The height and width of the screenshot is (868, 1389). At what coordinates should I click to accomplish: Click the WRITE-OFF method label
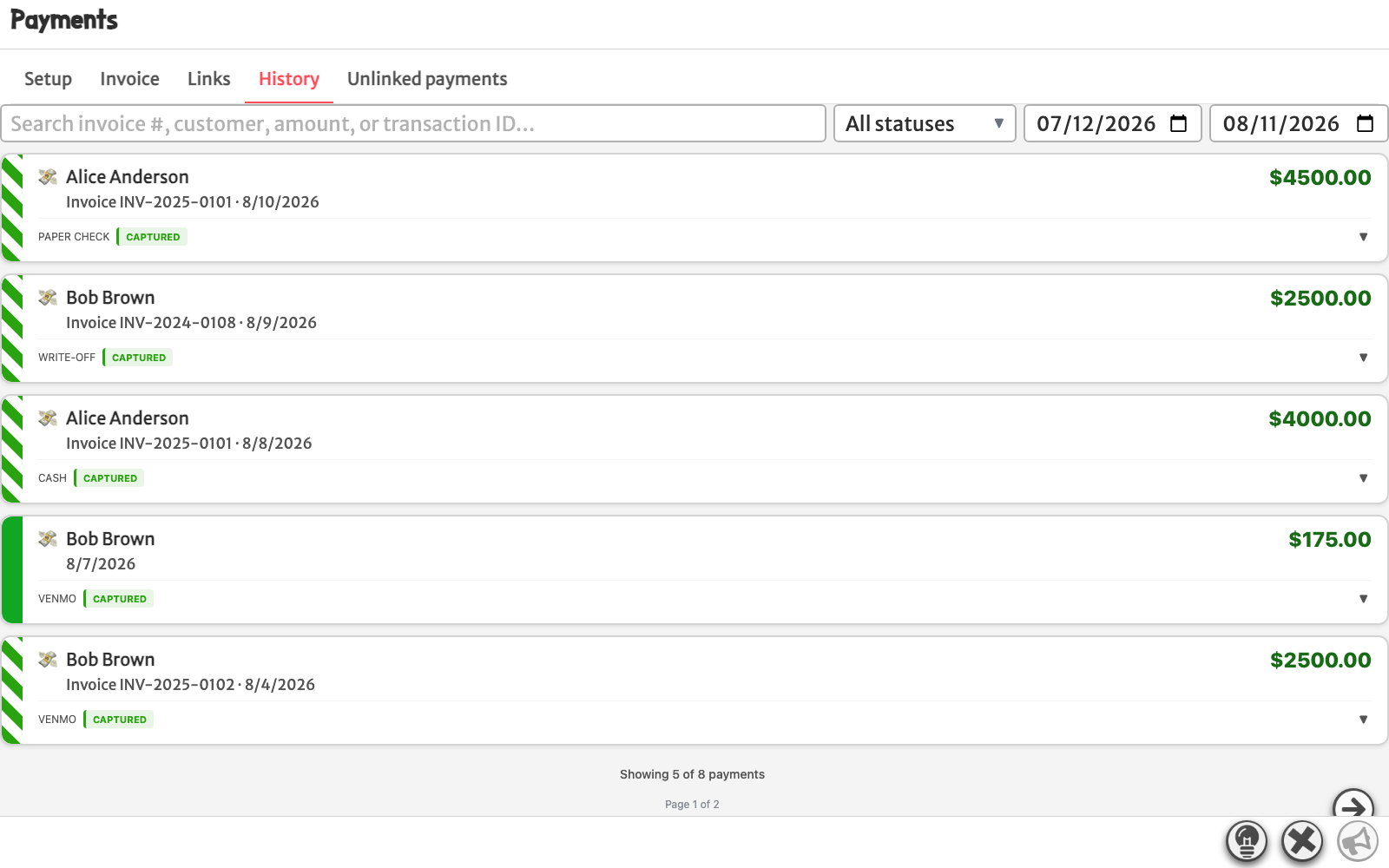point(67,358)
